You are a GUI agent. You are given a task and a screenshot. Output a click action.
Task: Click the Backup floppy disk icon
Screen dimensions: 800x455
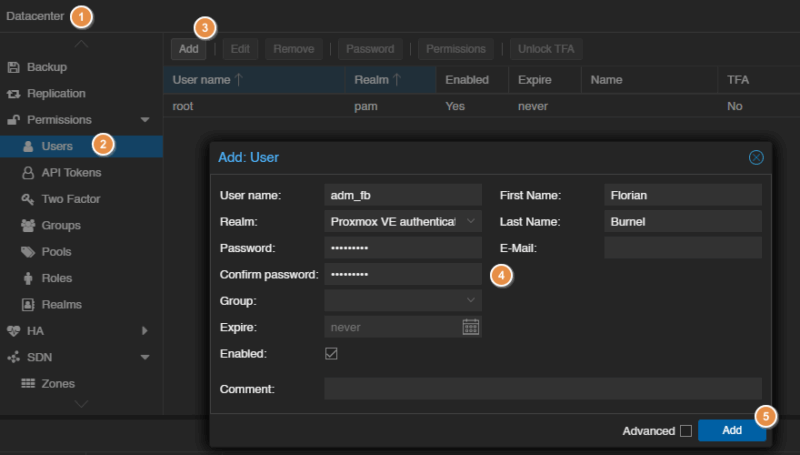pos(14,67)
